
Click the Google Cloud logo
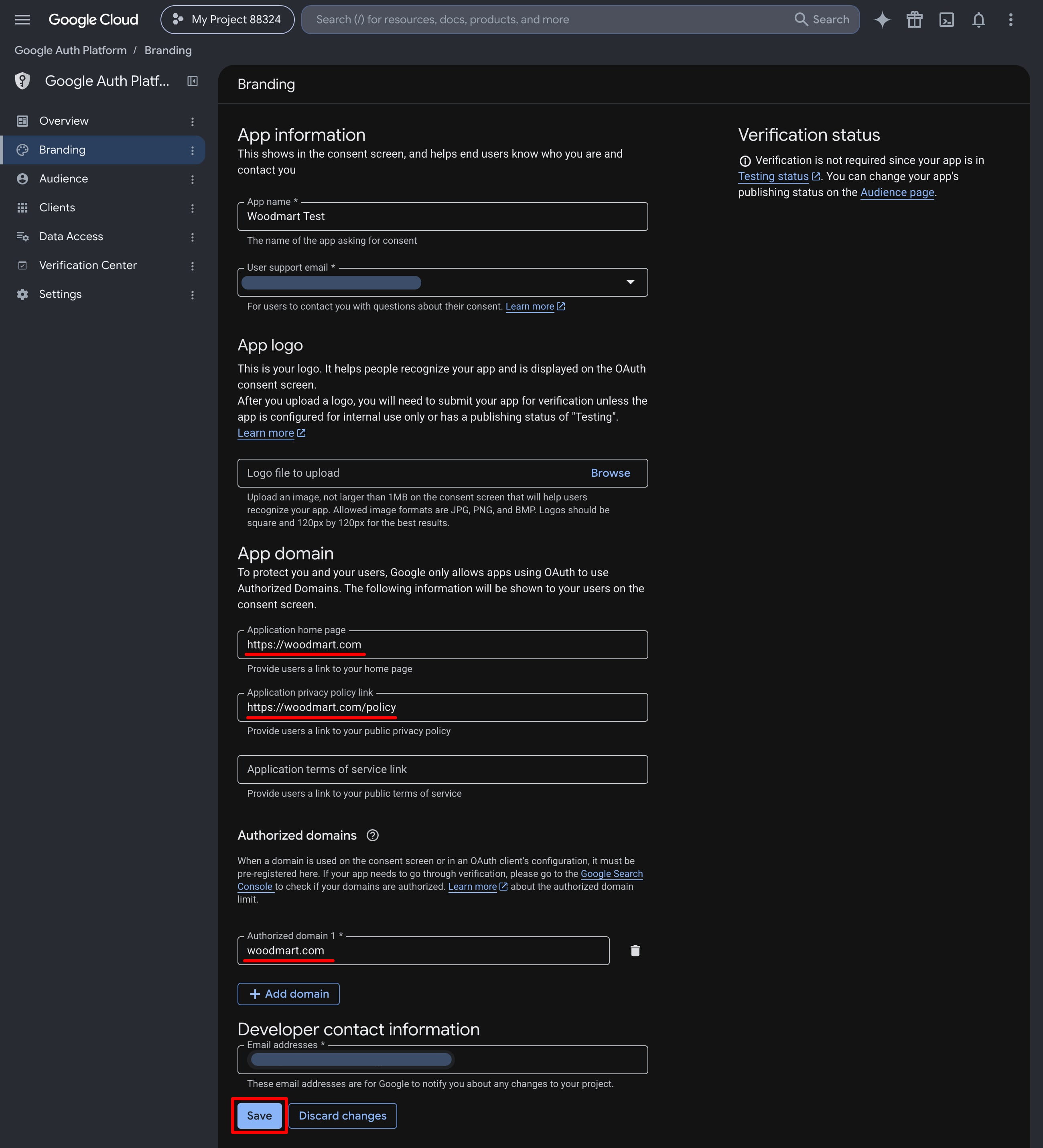pyautogui.click(x=93, y=19)
